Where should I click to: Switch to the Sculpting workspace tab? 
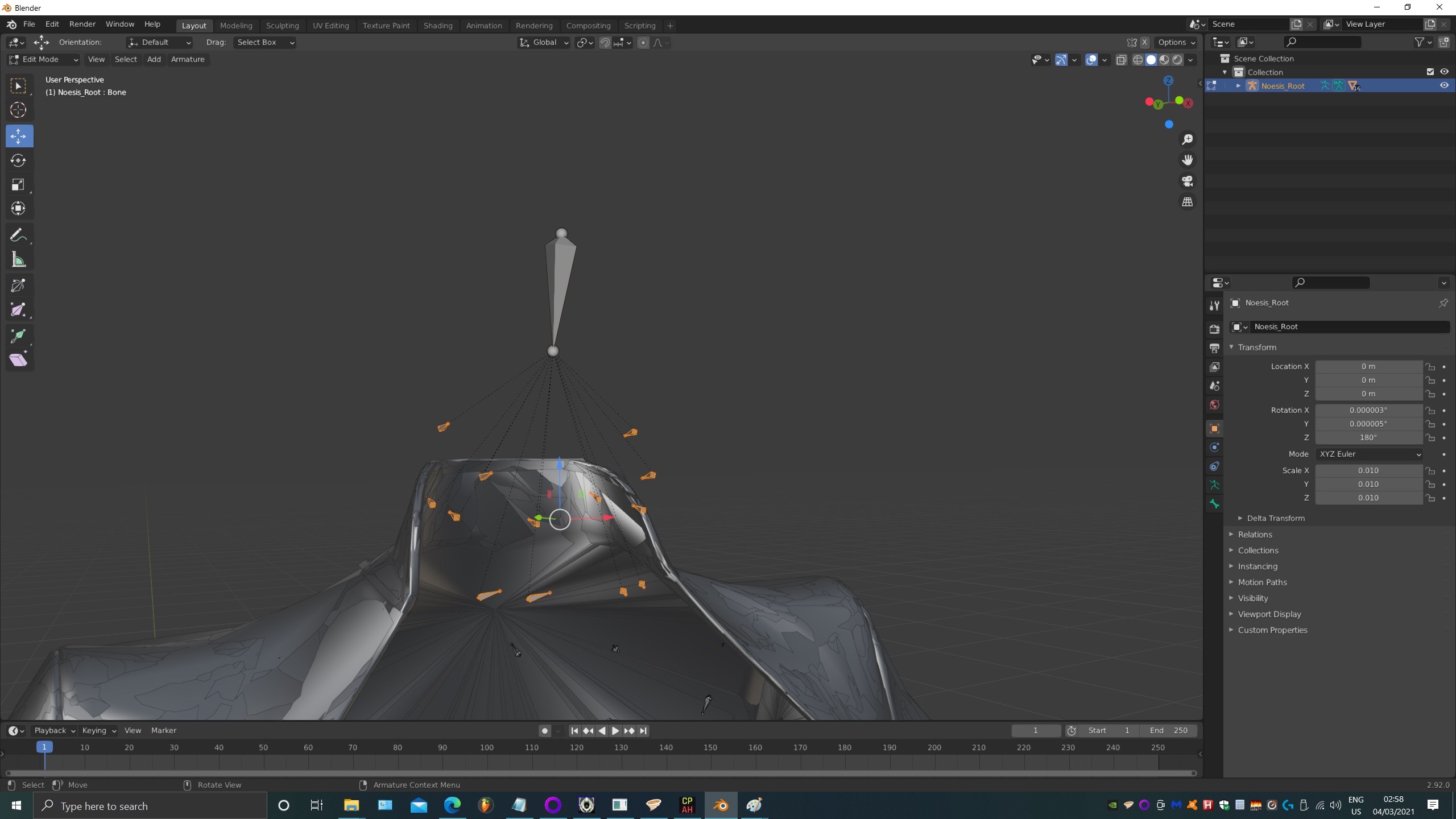click(282, 26)
